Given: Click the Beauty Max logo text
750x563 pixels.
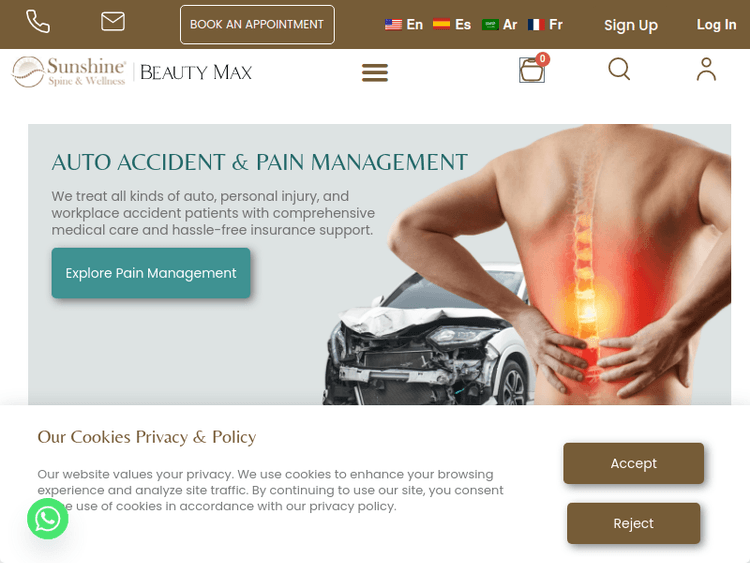Looking at the screenshot, I should (x=196, y=72).
